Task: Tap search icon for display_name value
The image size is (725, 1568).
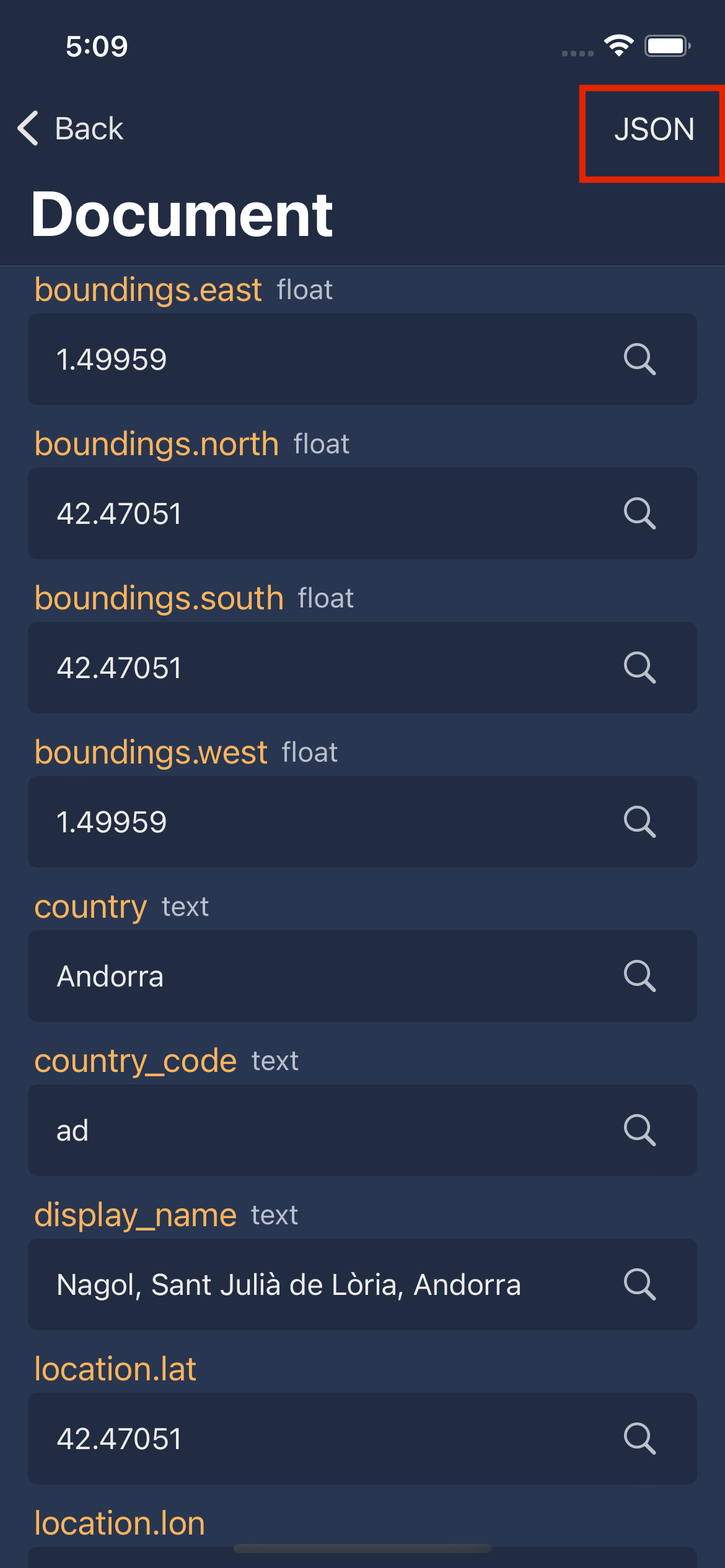Action: click(x=639, y=1284)
